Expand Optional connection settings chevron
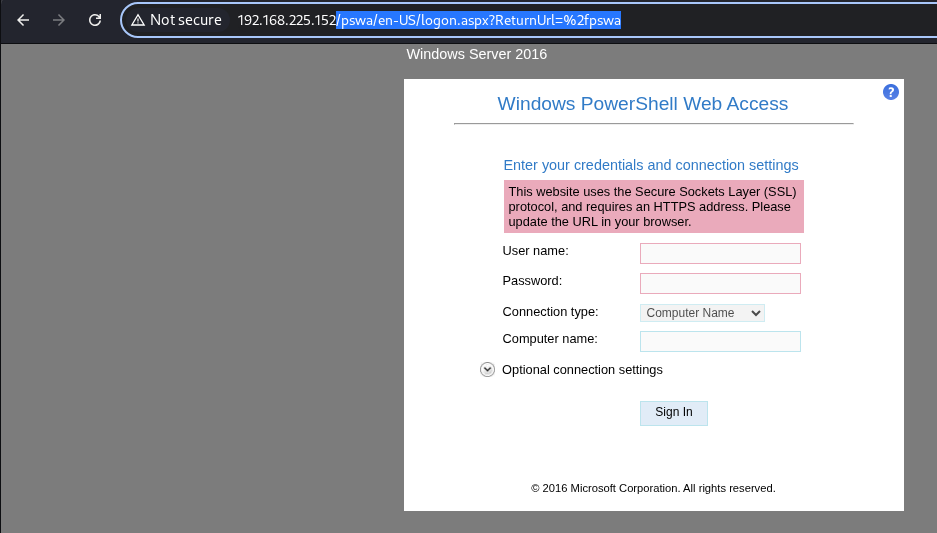 click(487, 370)
